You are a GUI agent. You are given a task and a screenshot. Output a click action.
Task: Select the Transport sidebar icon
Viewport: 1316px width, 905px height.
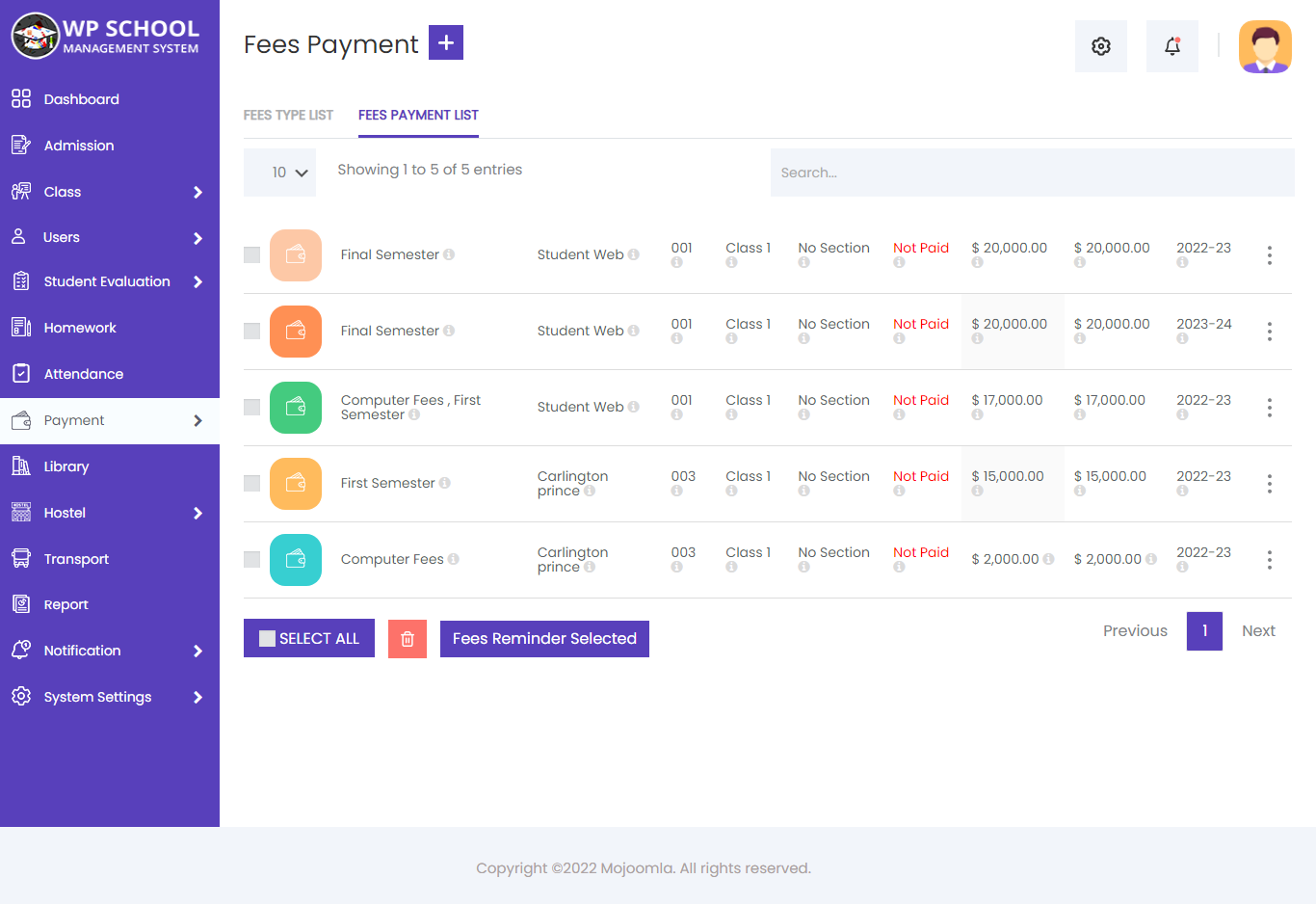(21, 558)
